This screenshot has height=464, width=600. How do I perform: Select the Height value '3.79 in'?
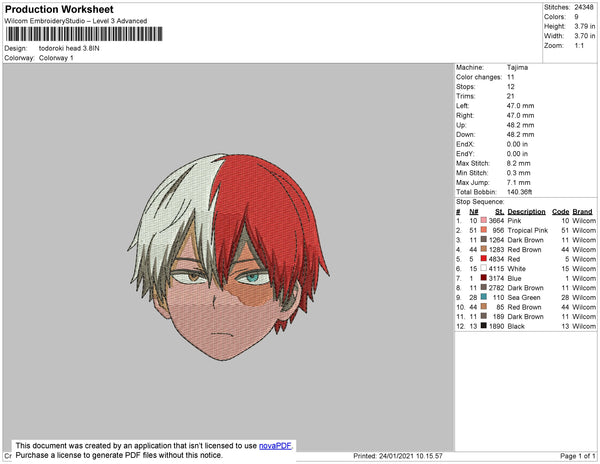pos(585,26)
